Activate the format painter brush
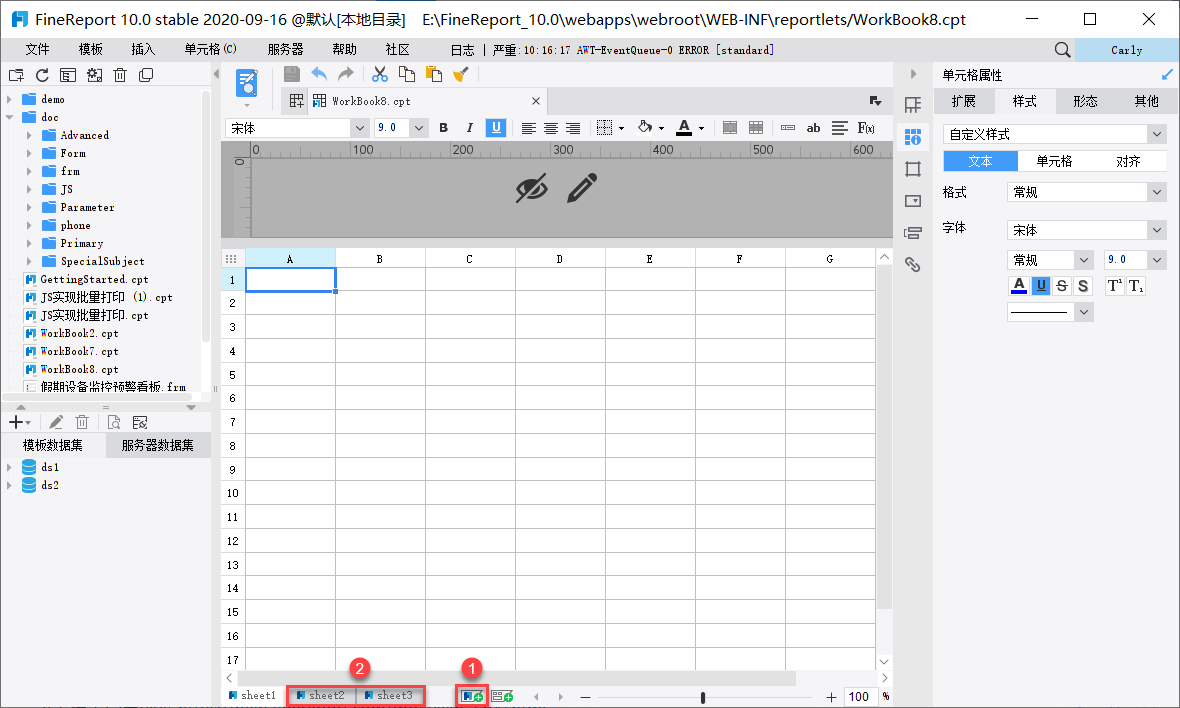Viewport: 1180px width, 708px height. (x=461, y=74)
